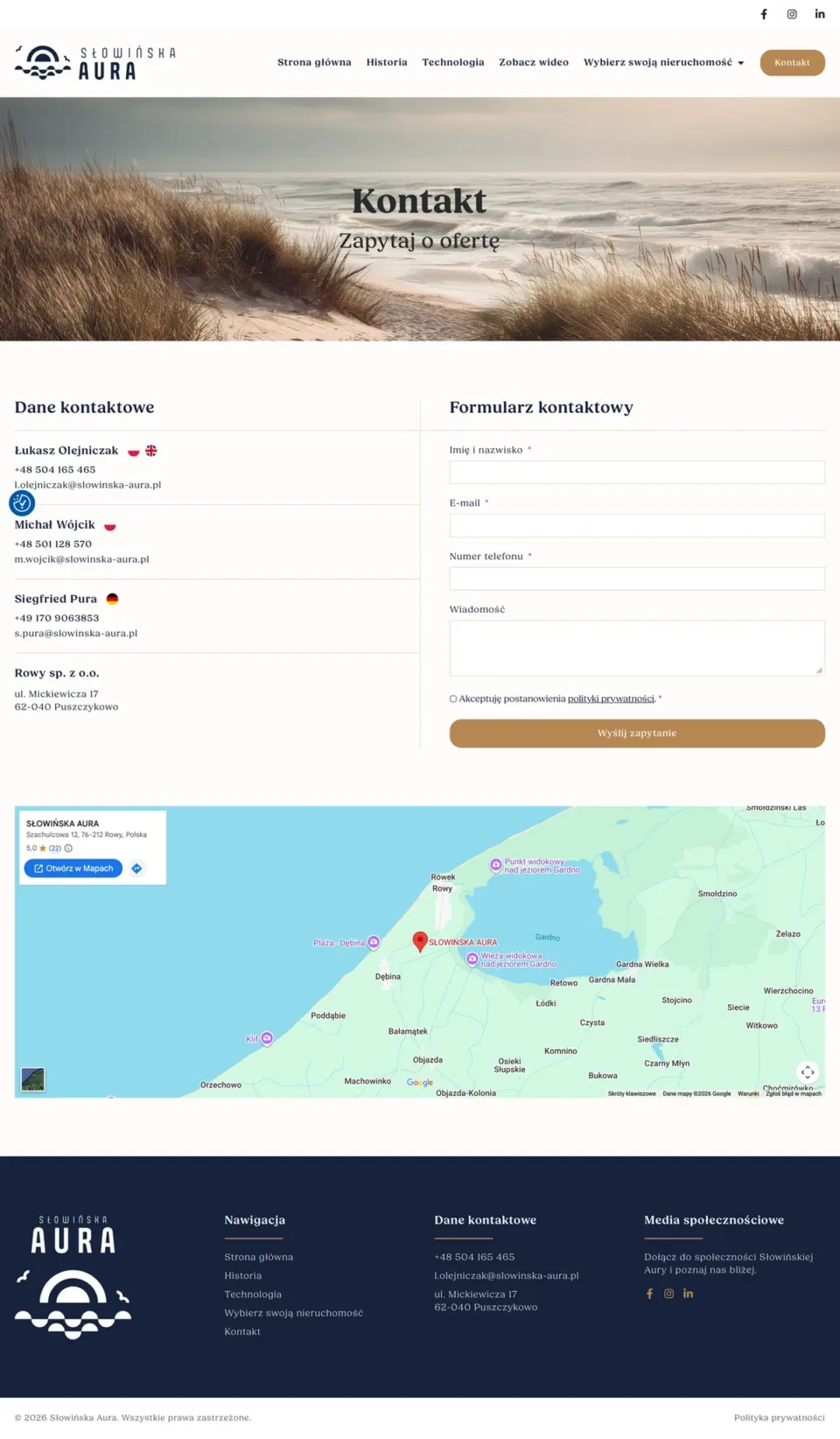
Task: Click the directions icon in the map card
Action: click(x=136, y=868)
